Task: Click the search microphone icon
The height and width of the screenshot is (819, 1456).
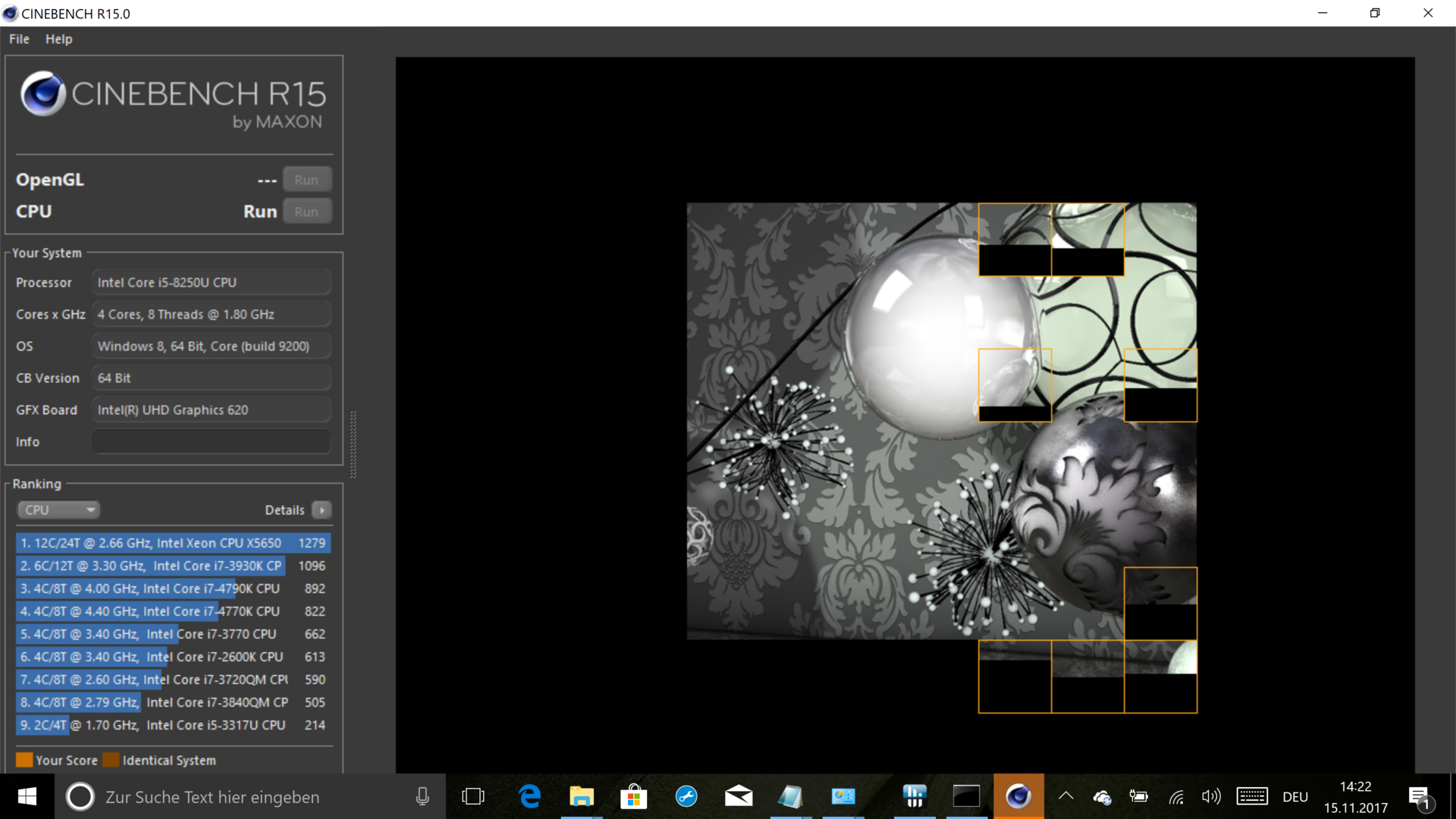Action: pos(422,796)
